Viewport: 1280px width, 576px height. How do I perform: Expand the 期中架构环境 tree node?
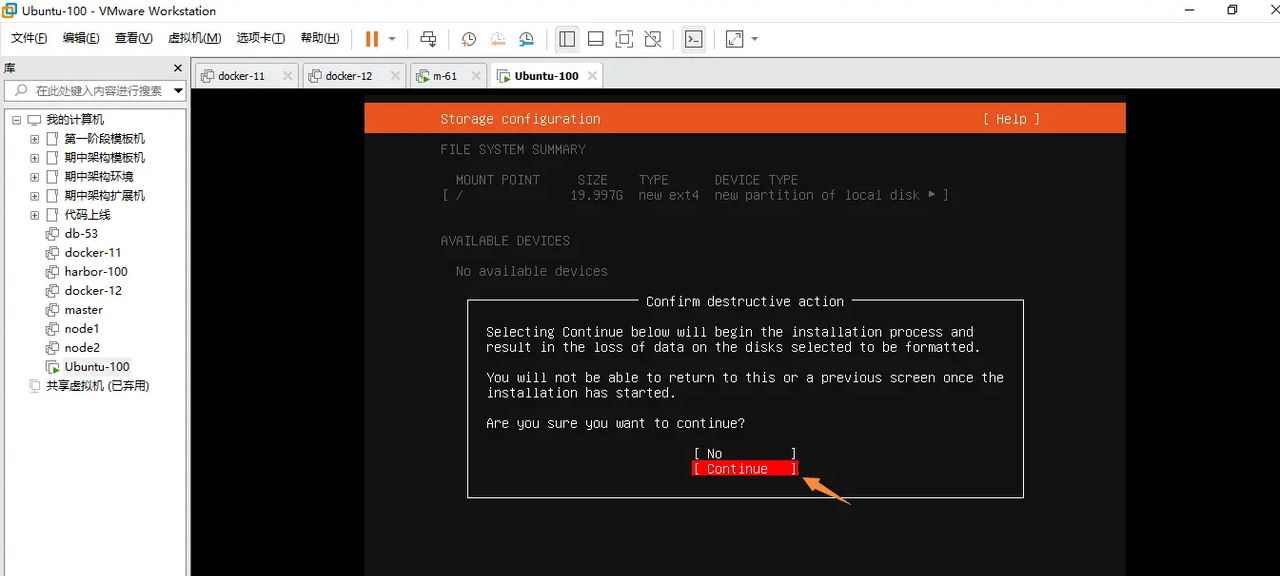[34, 176]
